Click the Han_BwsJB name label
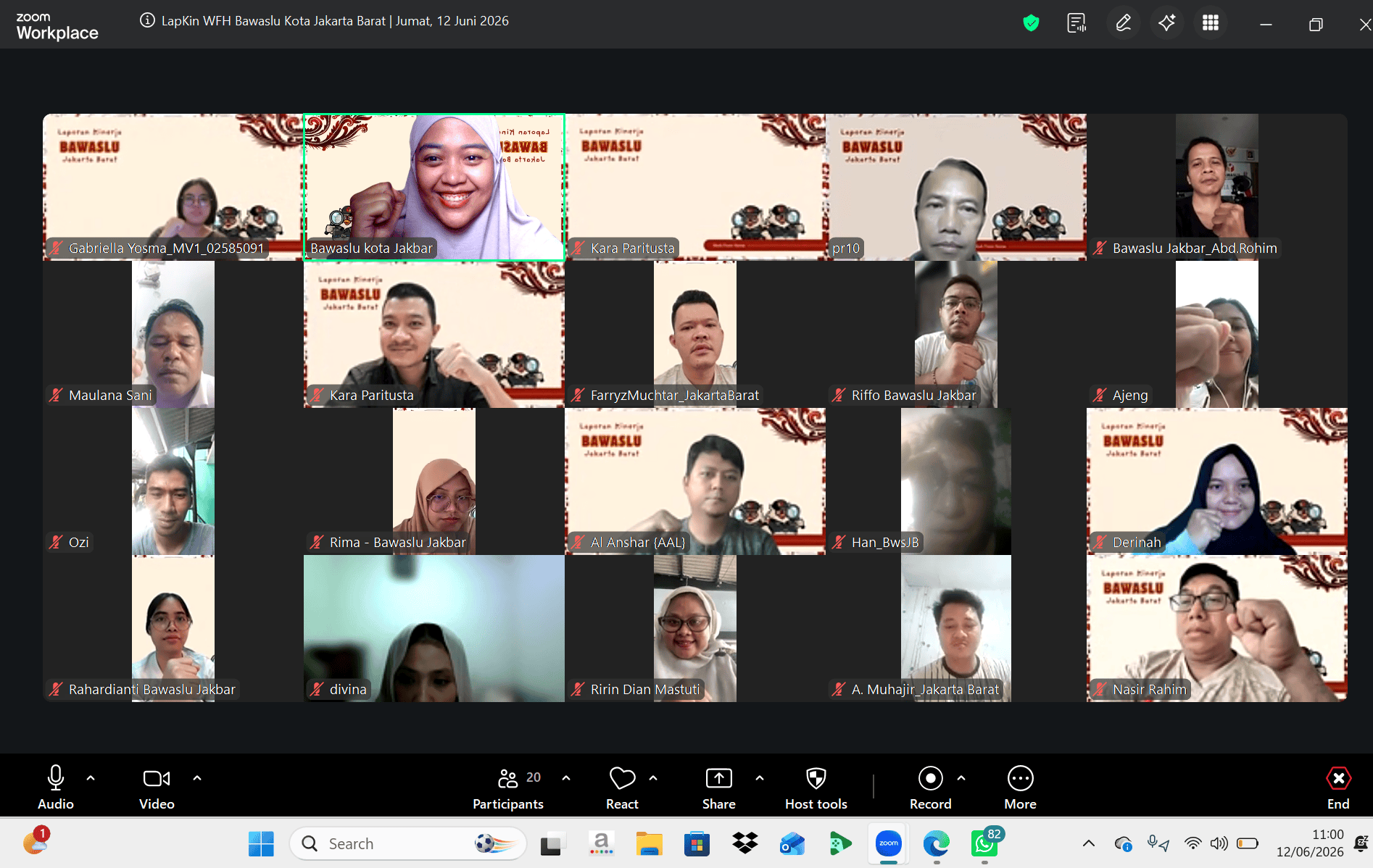 (885, 543)
